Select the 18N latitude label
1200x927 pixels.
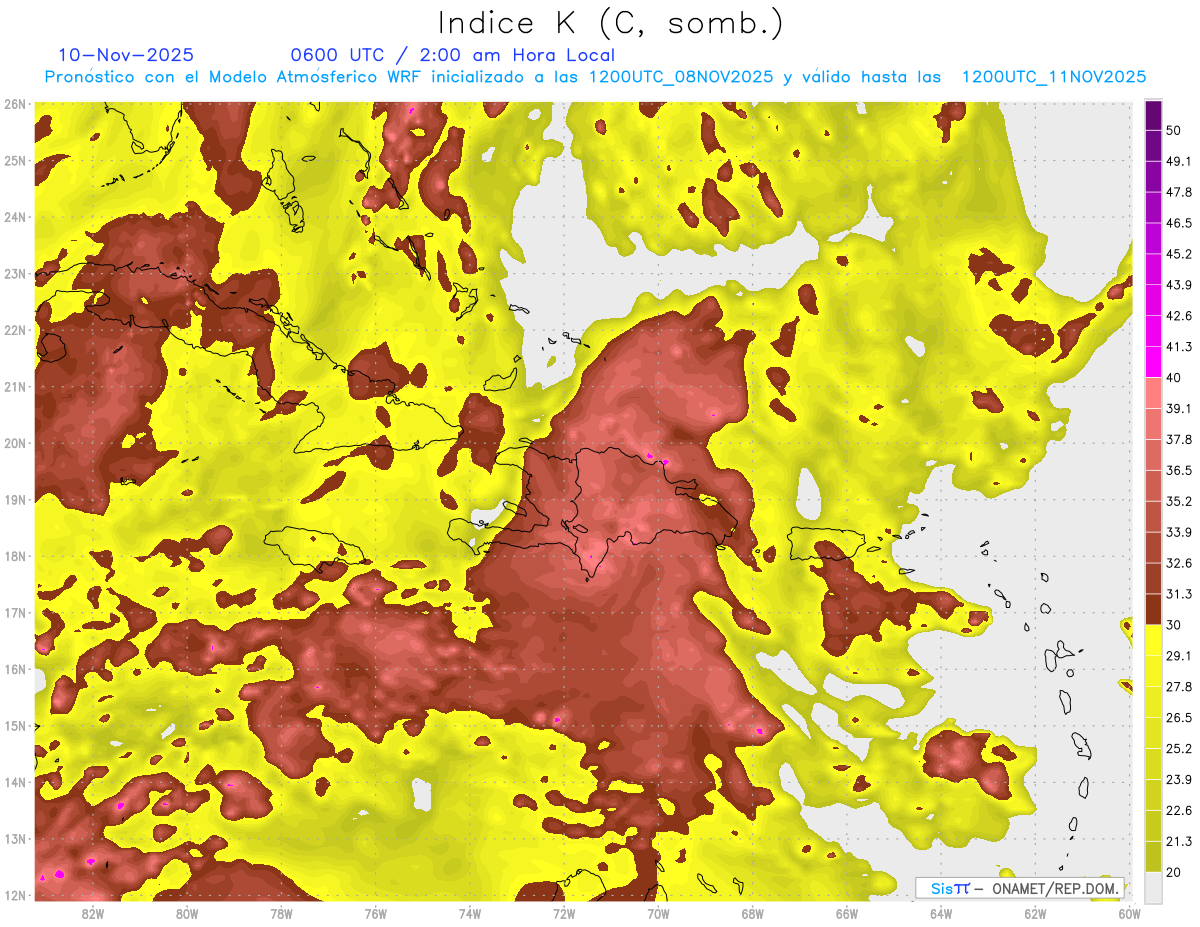click(x=14, y=556)
